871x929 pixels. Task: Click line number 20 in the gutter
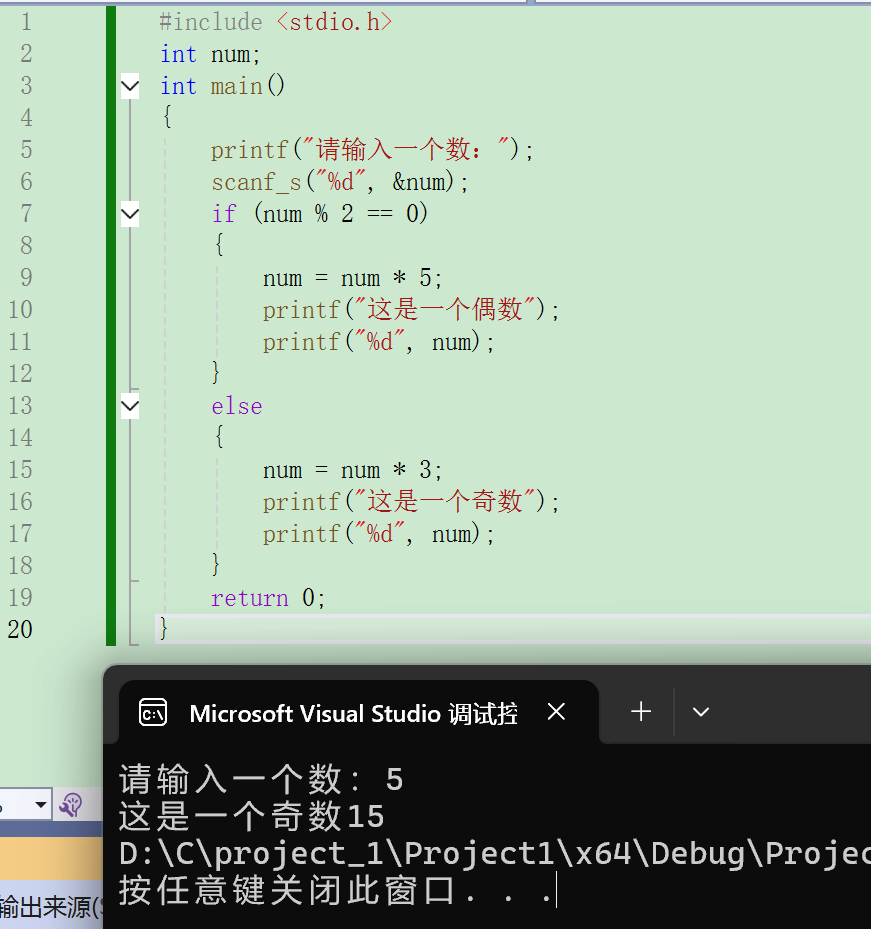(20, 629)
